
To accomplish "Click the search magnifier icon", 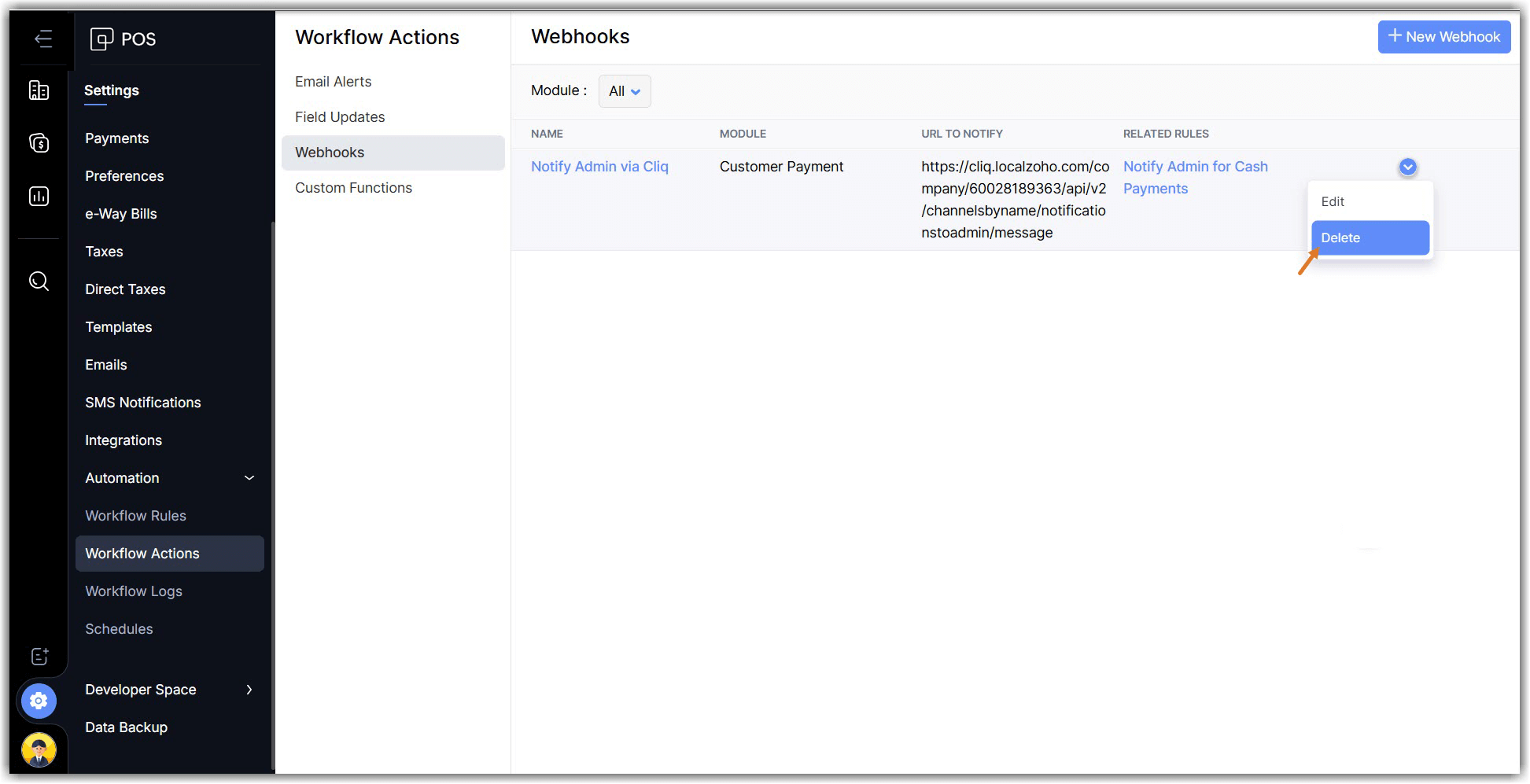I will point(39,281).
